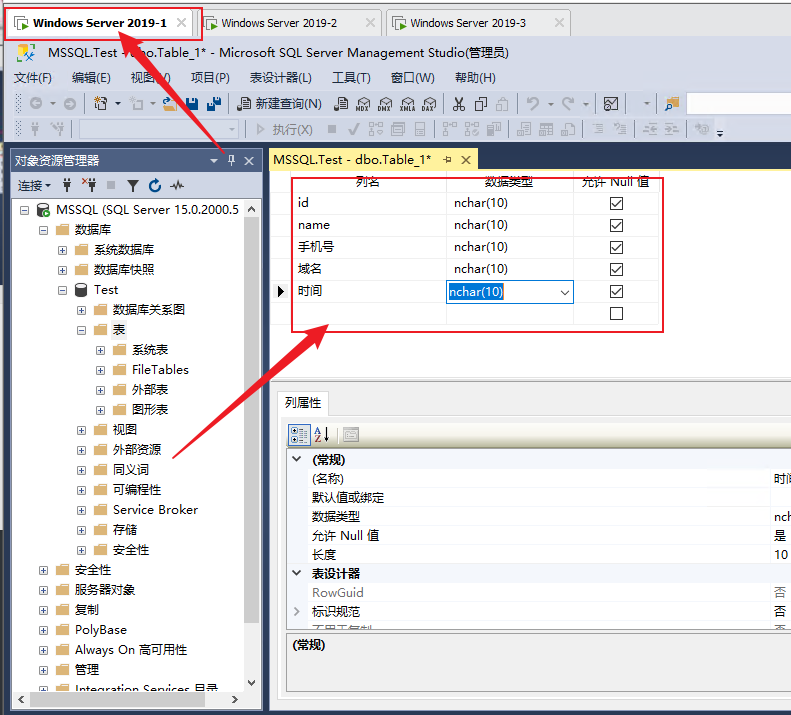Screen dimensions: 791x715
Task: Click the Copy icon in toolbar
Action: [481, 104]
